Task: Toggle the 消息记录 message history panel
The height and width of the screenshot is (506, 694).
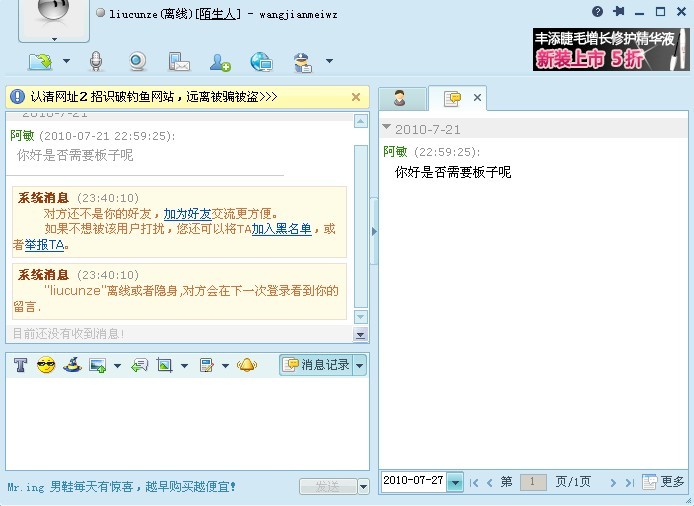Action: 316,365
